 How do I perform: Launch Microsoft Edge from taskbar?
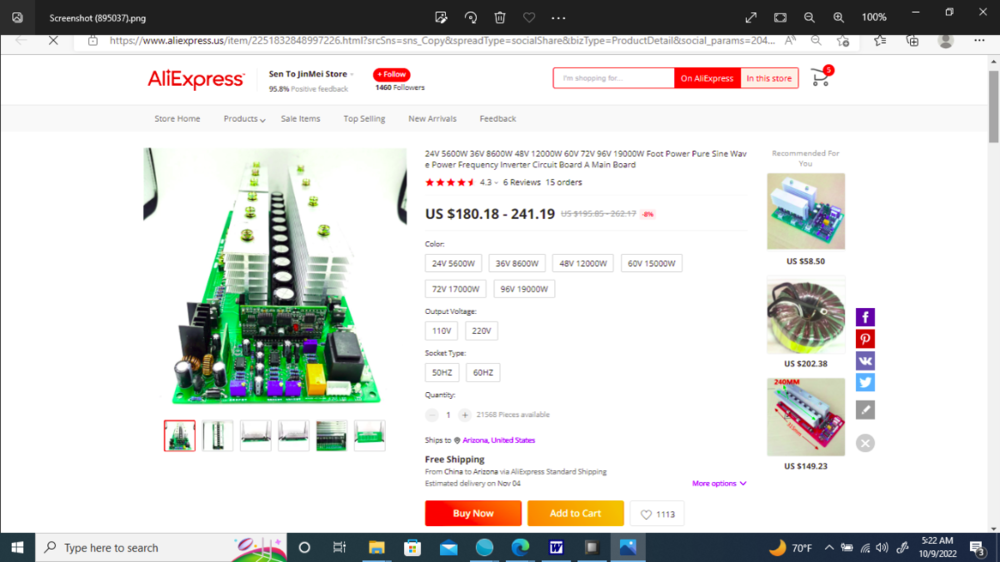coord(520,547)
